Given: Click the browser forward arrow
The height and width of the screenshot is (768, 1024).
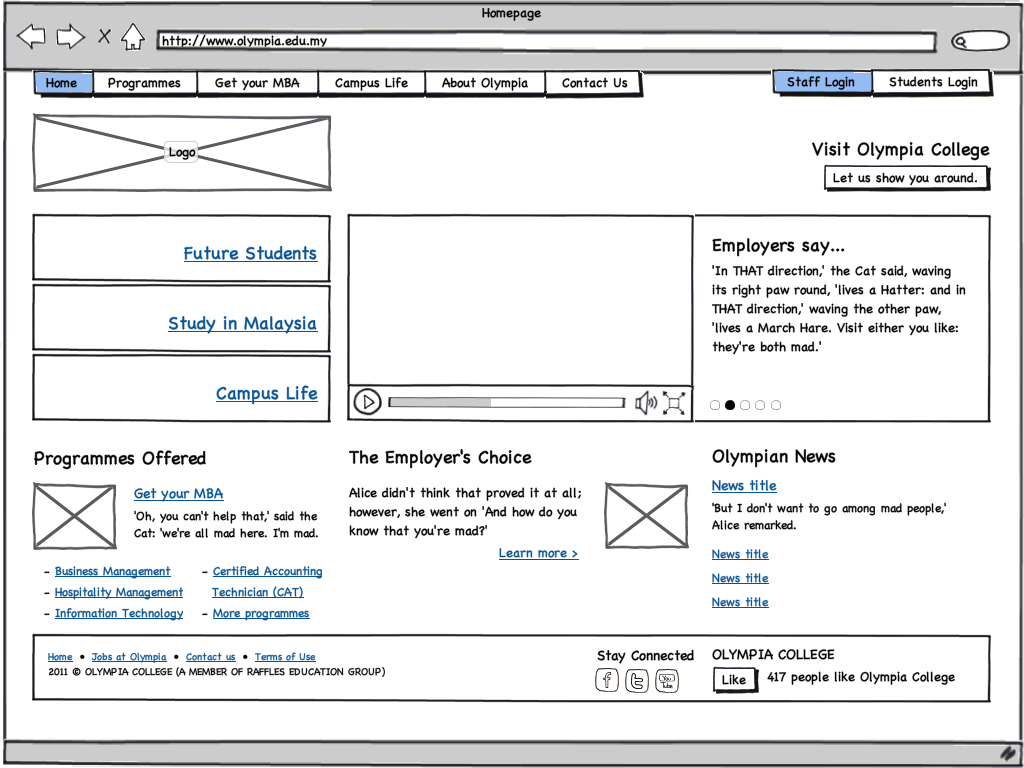Looking at the screenshot, I should pyautogui.click(x=71, y=37).
